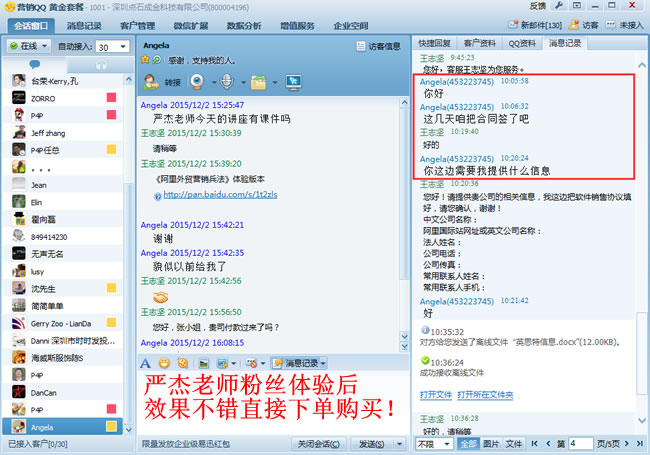Screen dimensions: 650x455
Task: Click 打开所在文件夹 link
Action: tap(485, 395)
